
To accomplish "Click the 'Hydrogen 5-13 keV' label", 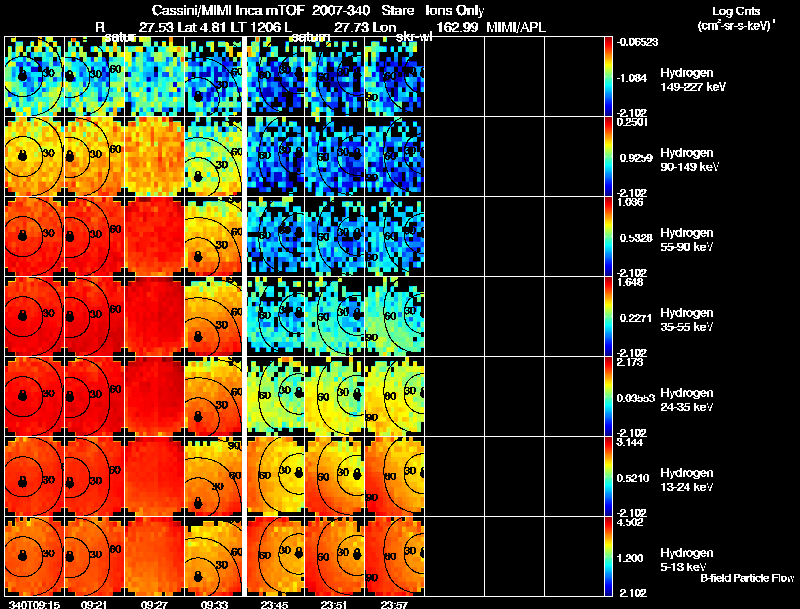I will (x=687, y=560).
